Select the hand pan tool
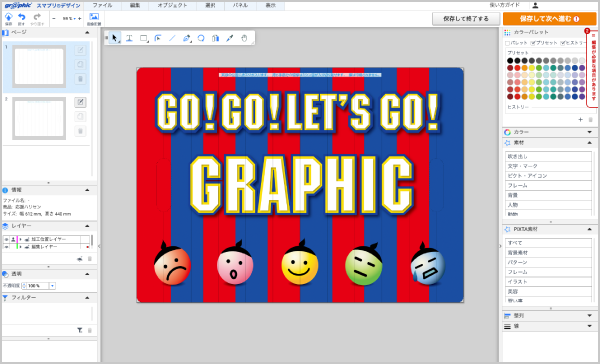600x364 pixels. coord(244,38)
